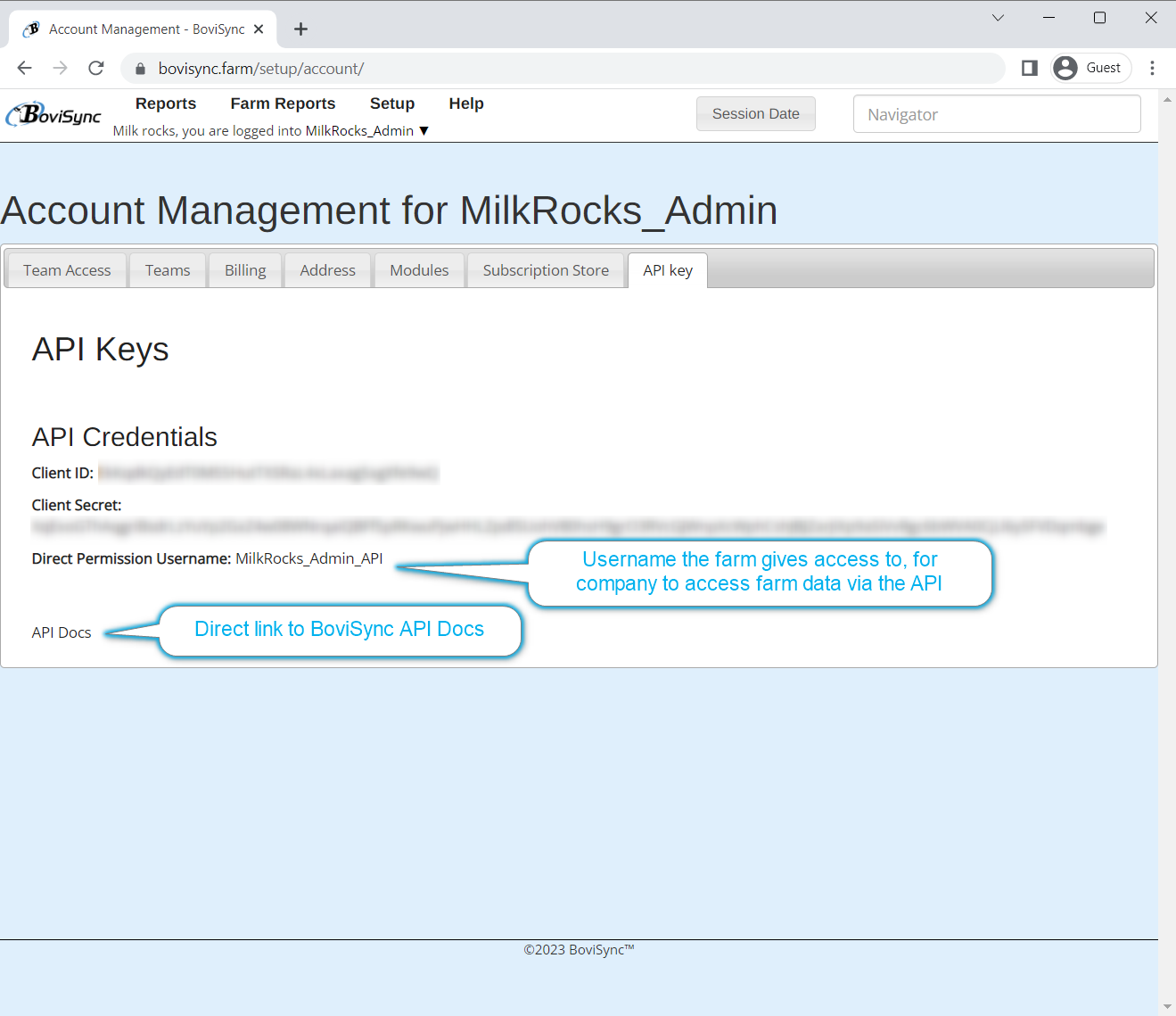Click the page scrollbar up arrow
Screen dimensions: 1176x1016
(1167, 98)
